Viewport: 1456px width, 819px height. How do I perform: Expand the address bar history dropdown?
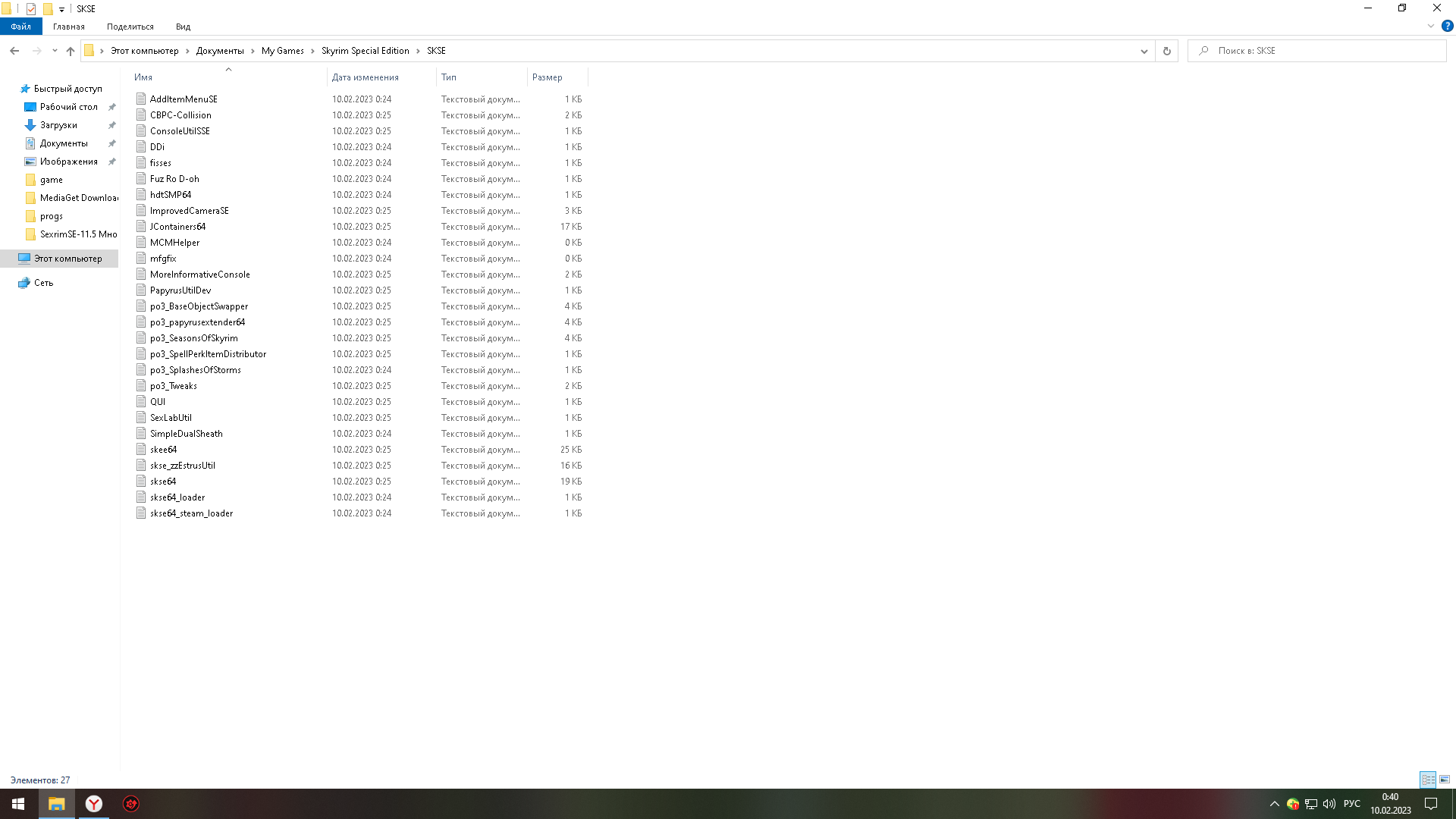point(1144,51)
